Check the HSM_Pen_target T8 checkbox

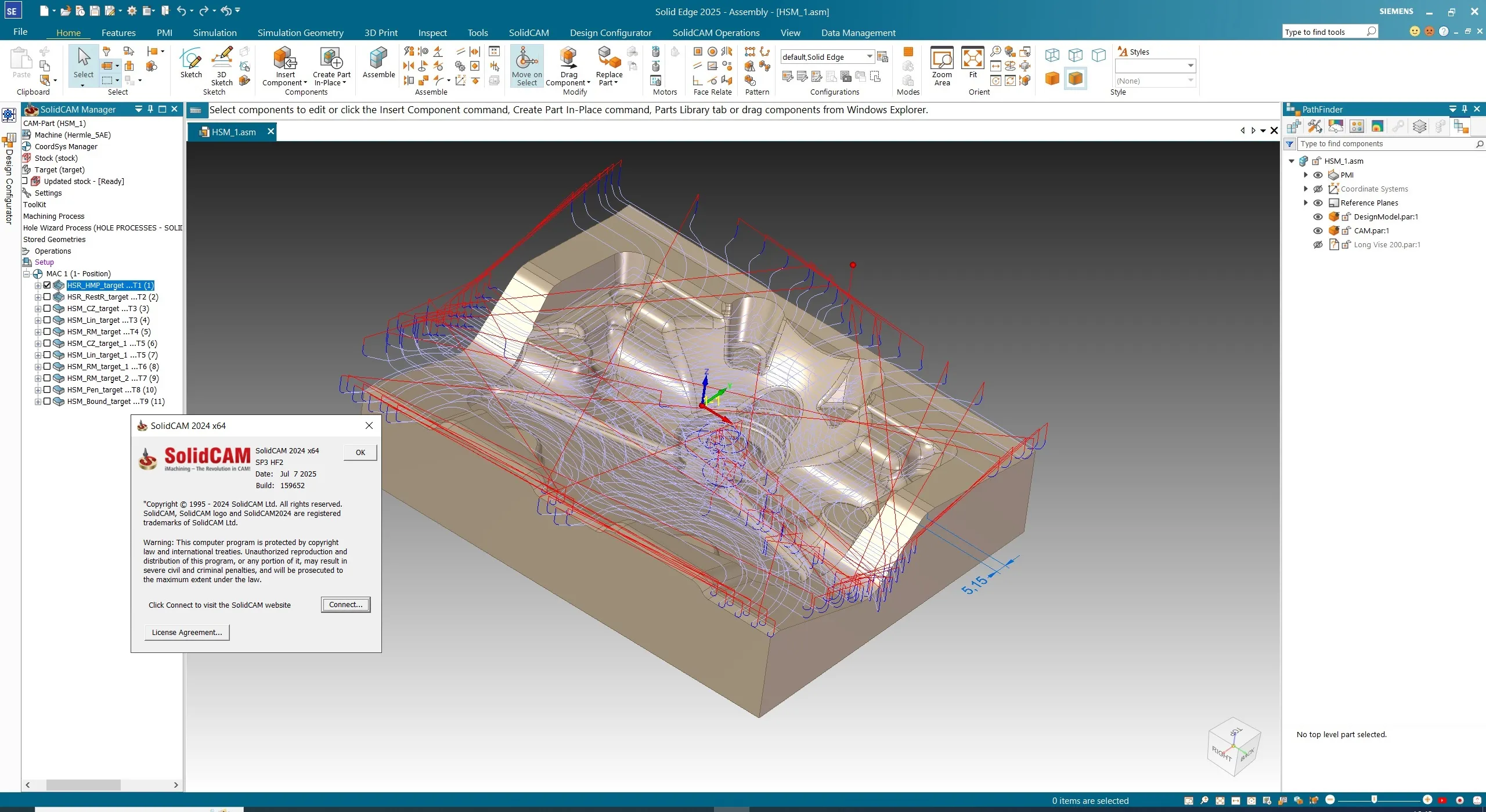47,389
